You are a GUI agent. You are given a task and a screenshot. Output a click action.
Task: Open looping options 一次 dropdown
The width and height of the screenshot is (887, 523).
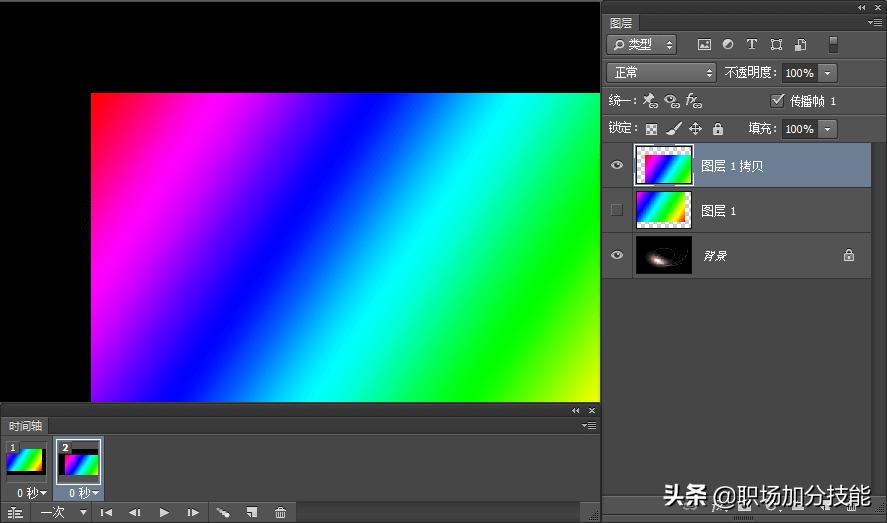click(64, 513)
